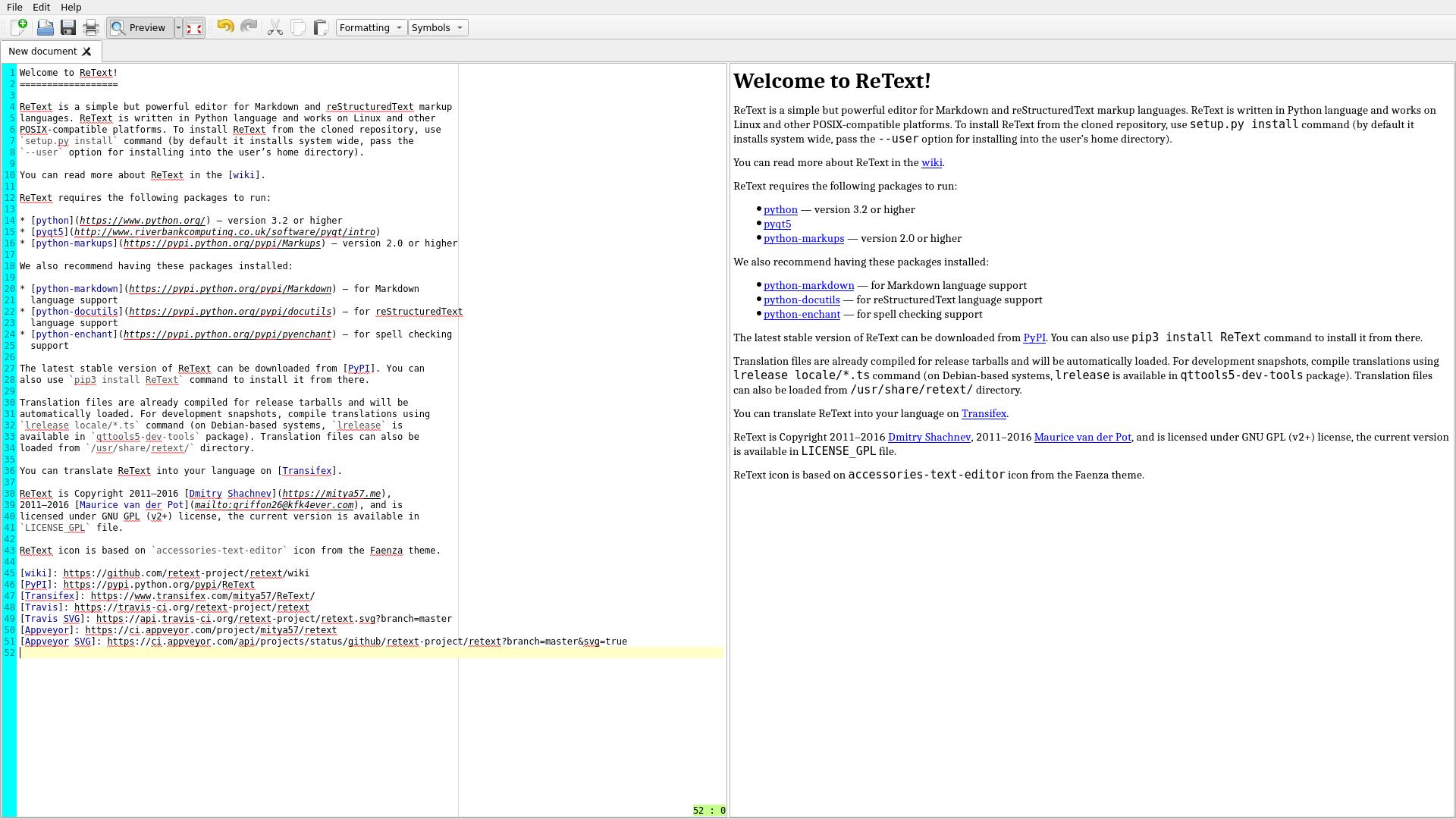This screenshot has height=819, width=1456.
Task: Expand the Symbols dropdown menu
Action: [x=436, y=27]
